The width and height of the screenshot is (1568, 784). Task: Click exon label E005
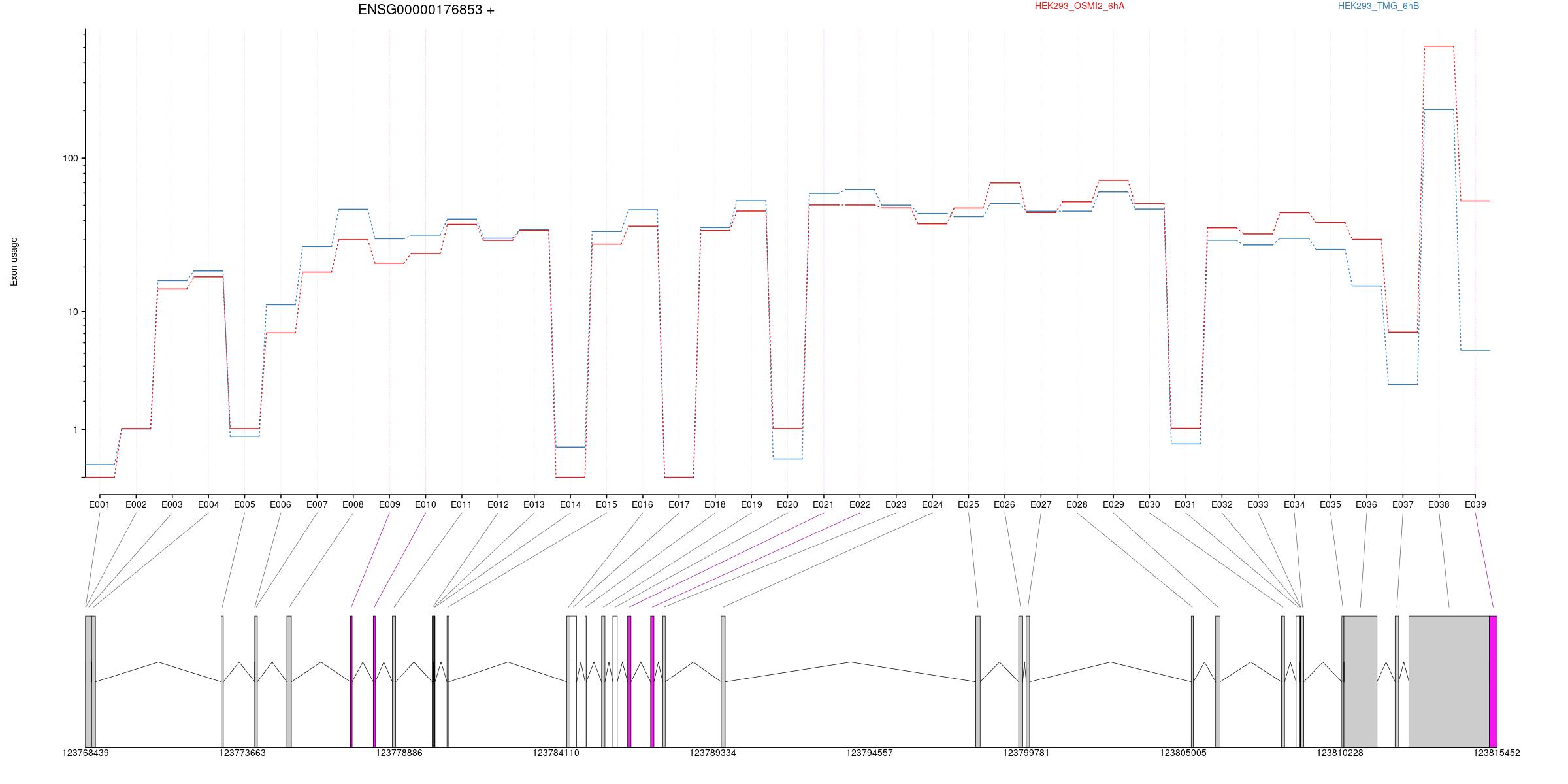[244, 504]
